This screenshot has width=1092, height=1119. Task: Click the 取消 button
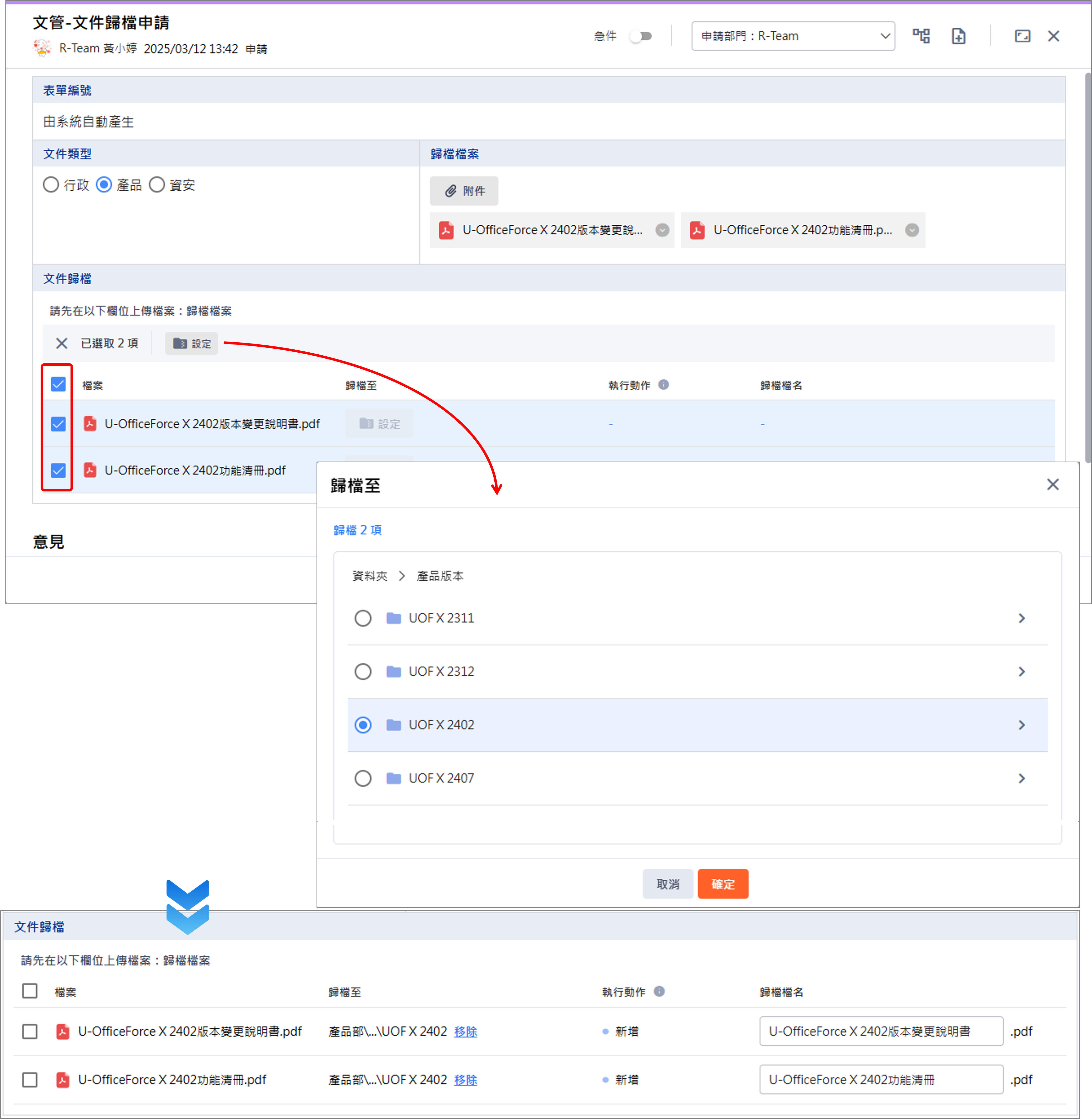click(x=668, y=884)
